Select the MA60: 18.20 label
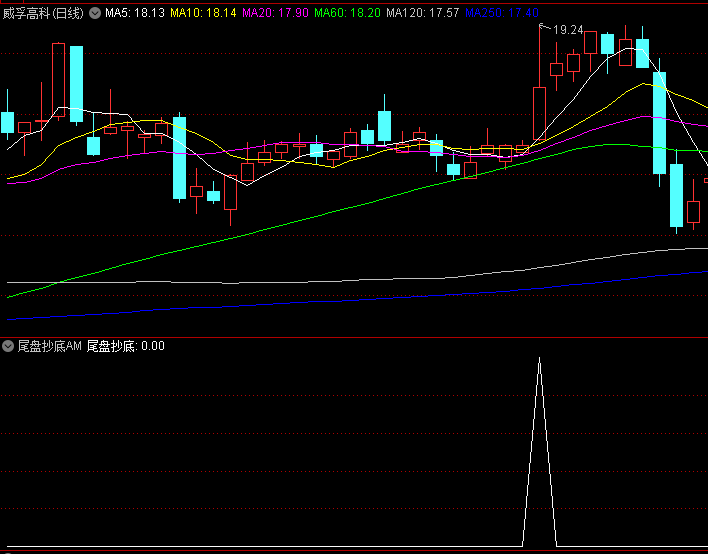708x554 pixels. point(347,13)
